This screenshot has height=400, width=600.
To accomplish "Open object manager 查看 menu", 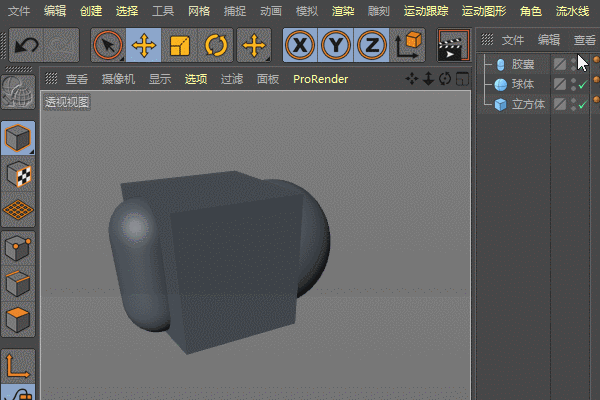I will [585, 40].
